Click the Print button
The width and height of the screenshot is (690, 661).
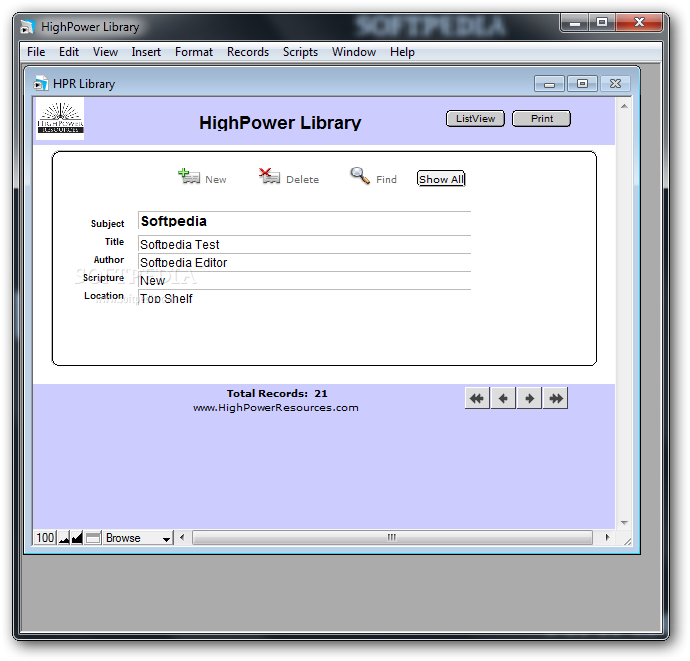[542, 118]
